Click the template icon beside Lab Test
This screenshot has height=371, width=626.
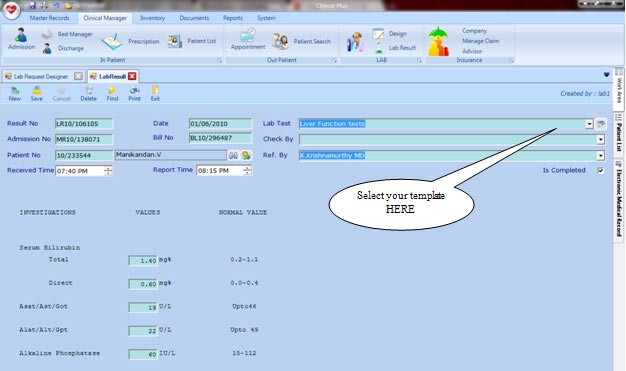[600, 124]
